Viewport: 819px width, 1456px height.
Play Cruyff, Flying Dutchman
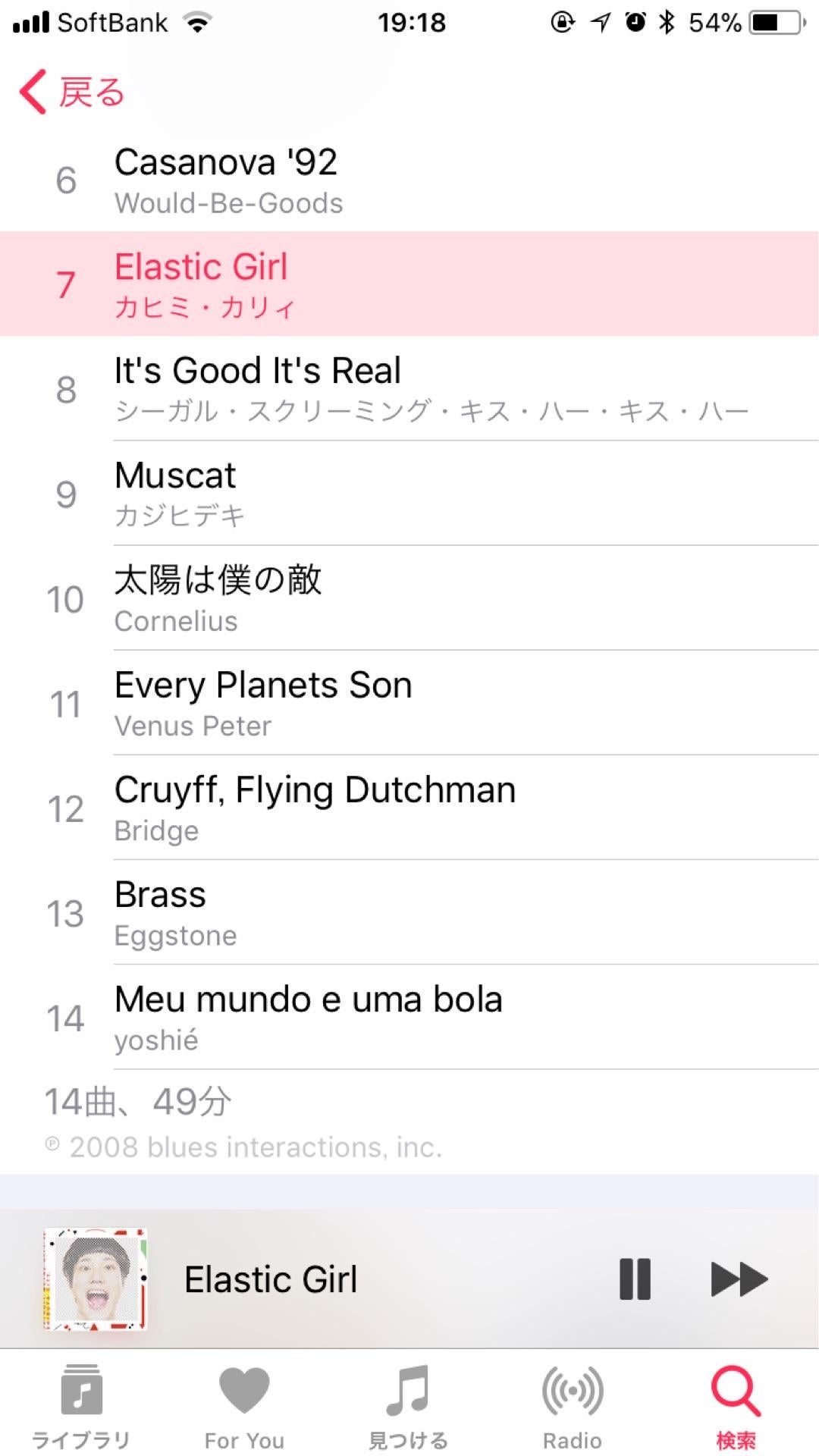pyautogui.click(x=409, y=808)
